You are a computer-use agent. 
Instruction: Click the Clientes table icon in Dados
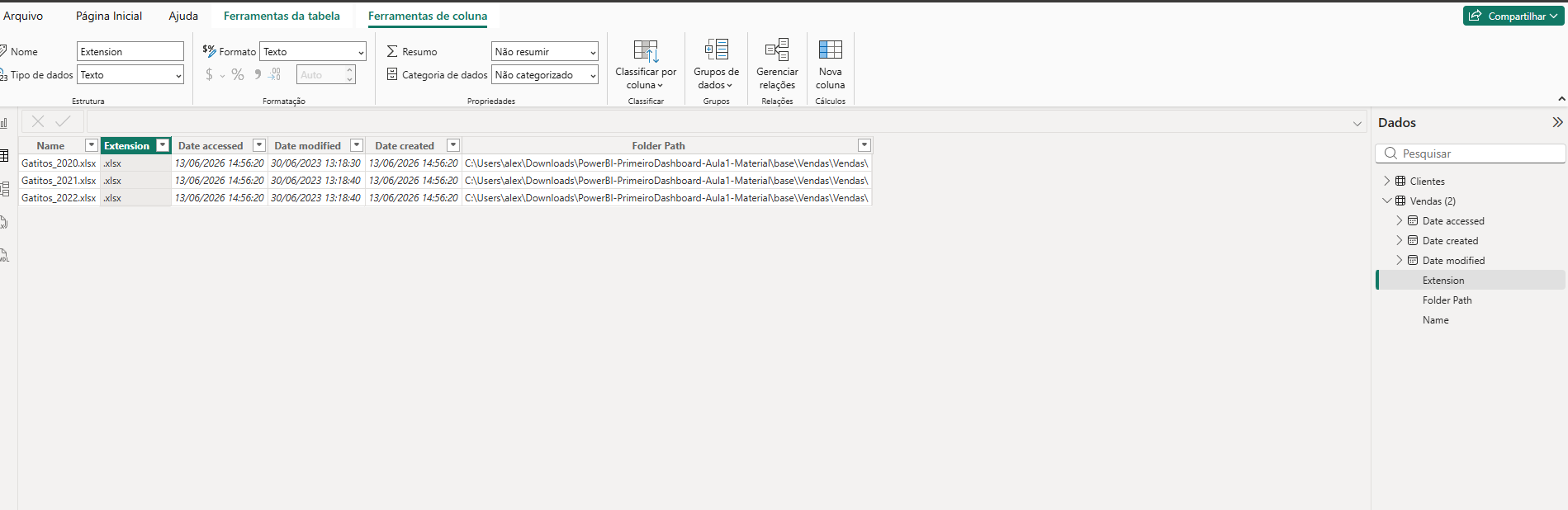point(1400,181)
